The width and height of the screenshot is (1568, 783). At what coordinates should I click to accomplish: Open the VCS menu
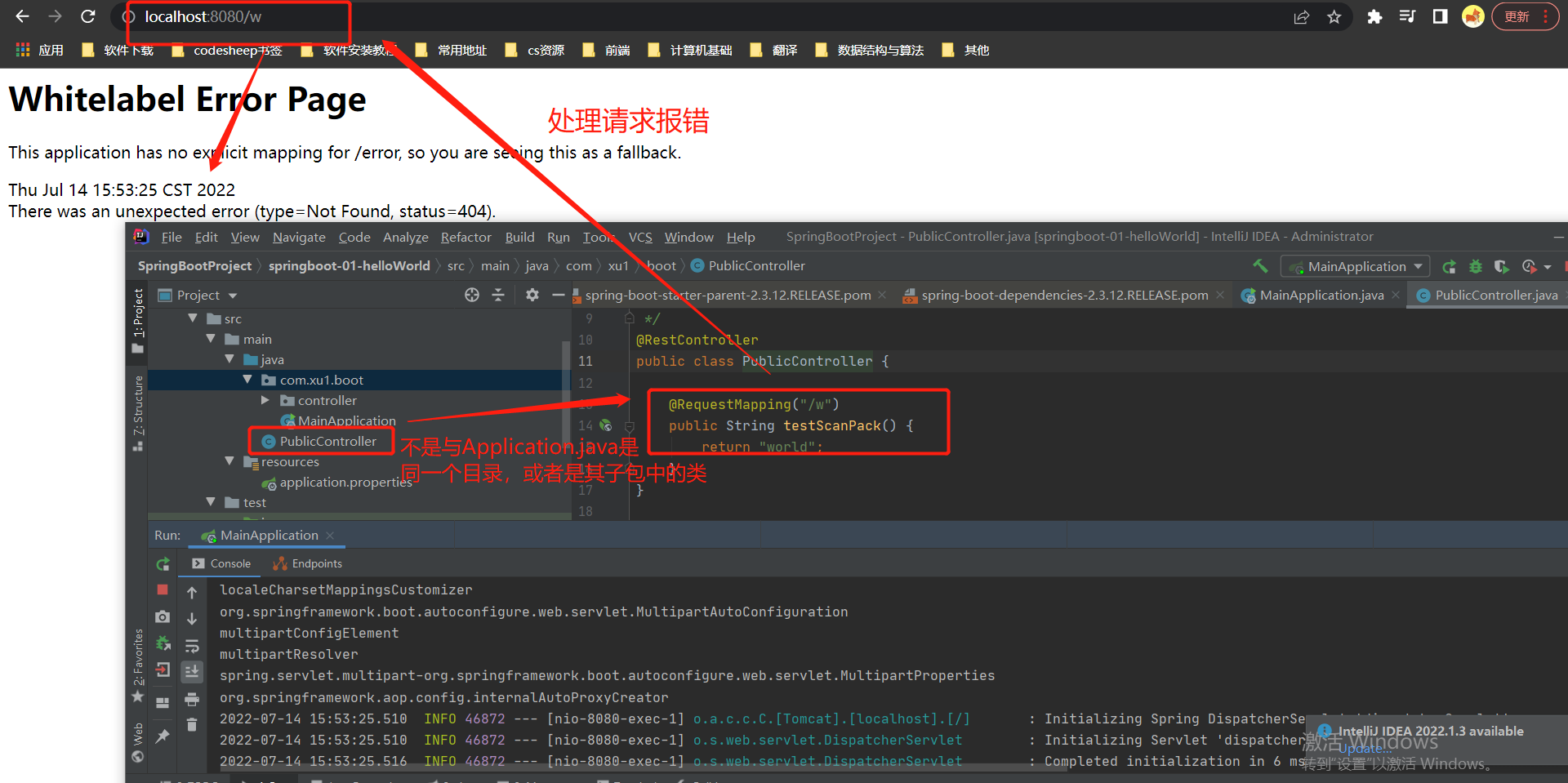coord(640,237)
